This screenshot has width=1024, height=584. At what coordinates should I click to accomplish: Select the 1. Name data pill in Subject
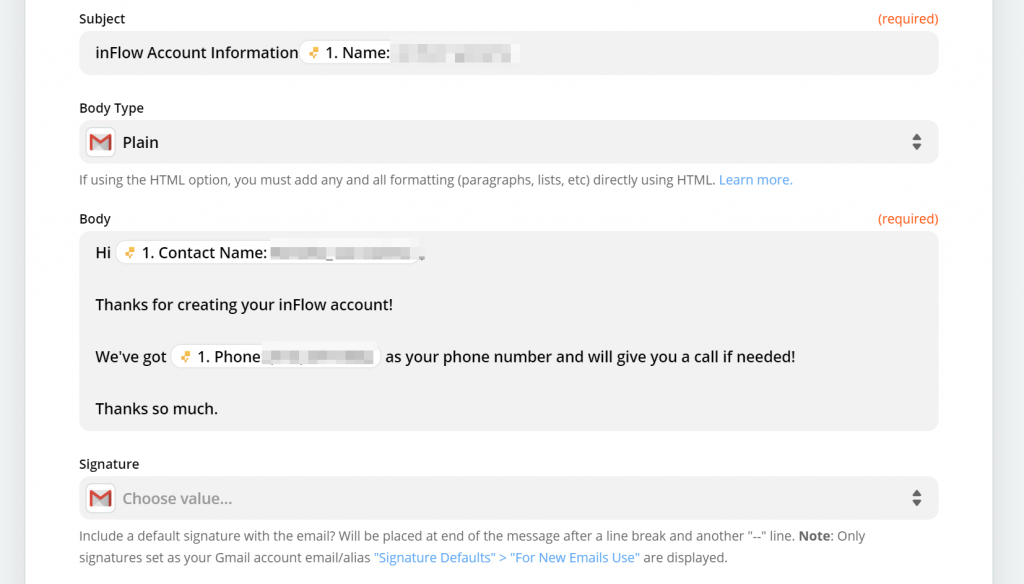tap(410, 53)
